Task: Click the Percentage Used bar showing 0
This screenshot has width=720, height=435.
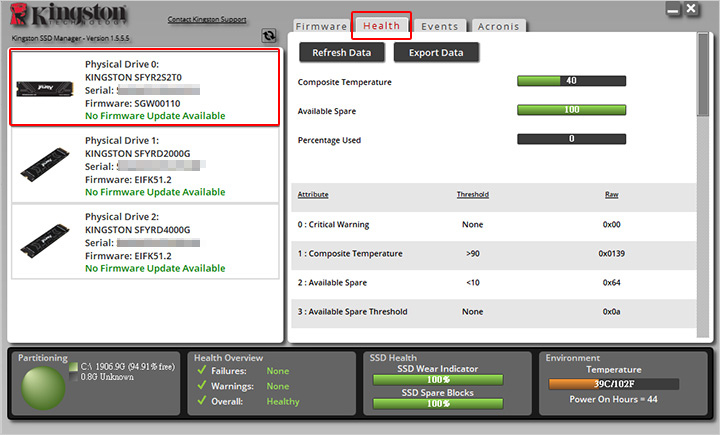Action: (572, 139)
